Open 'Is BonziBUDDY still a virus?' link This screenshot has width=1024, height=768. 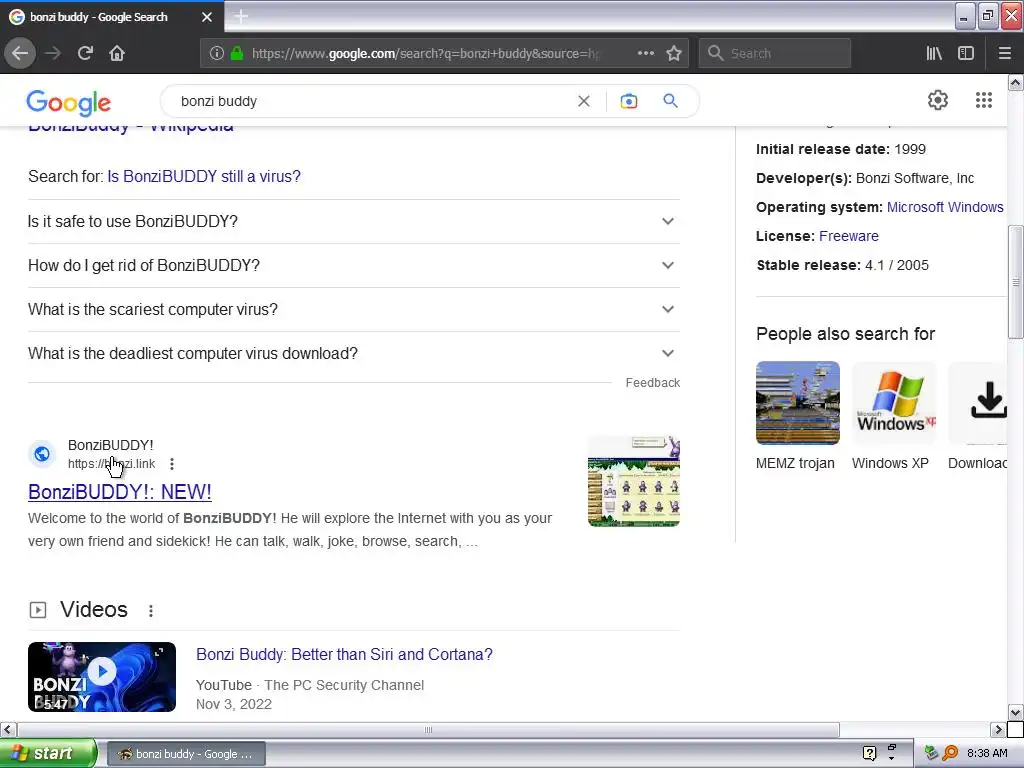click(x=204, y=176)
